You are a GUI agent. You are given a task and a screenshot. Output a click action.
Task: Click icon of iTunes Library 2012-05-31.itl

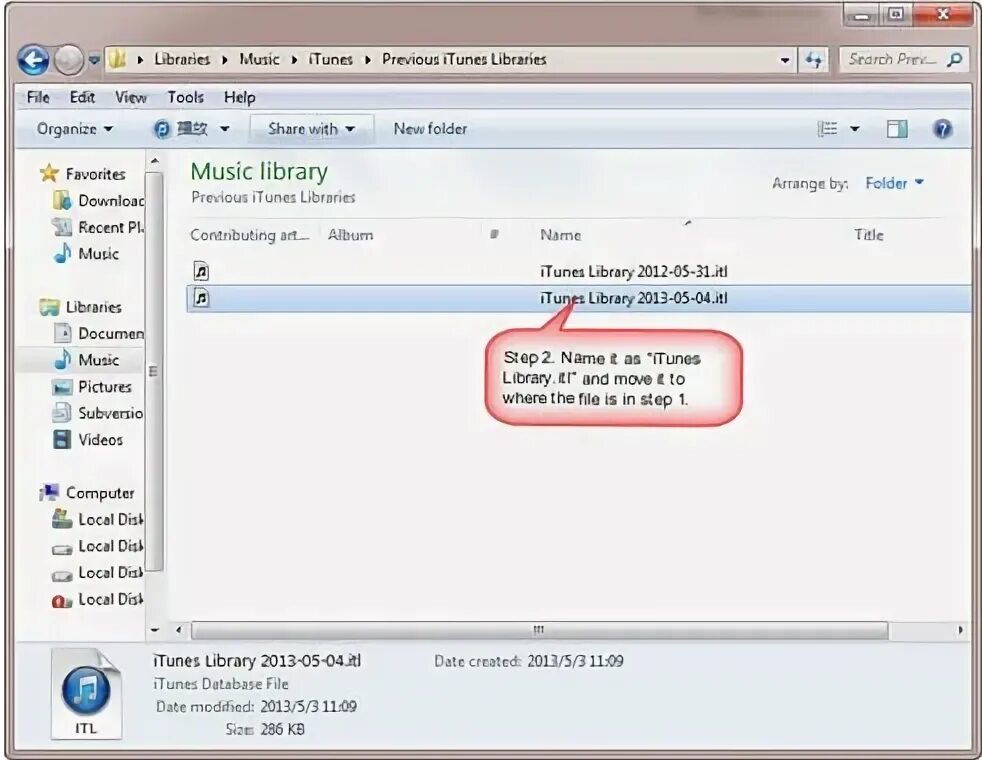click(x=201, y=271)
